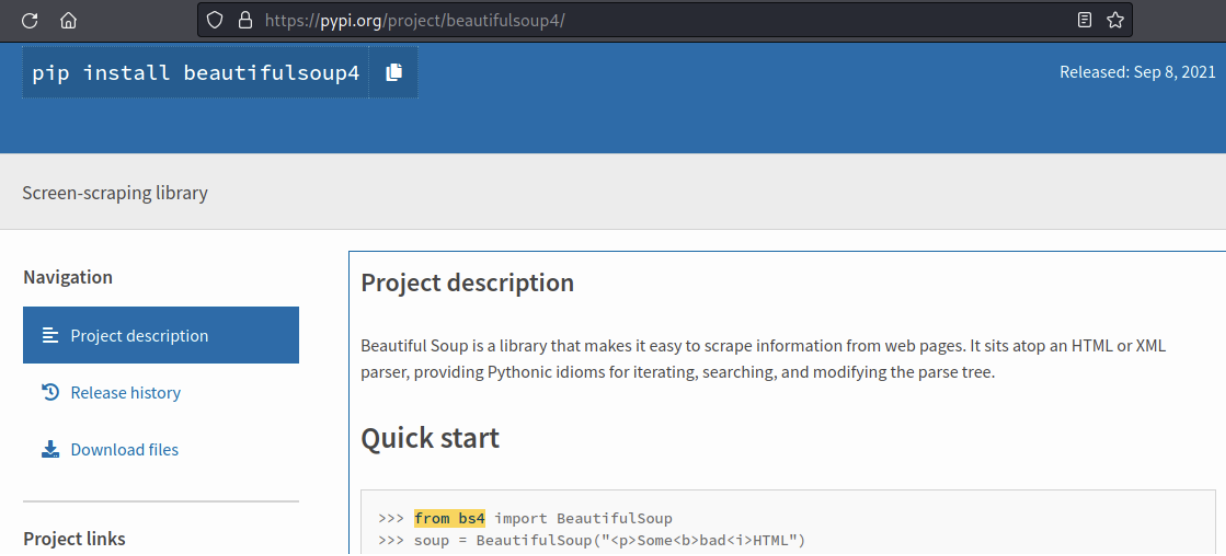1226x556 pixels.
Task: Open tracking protection shield icon
Action: point(214,20)
